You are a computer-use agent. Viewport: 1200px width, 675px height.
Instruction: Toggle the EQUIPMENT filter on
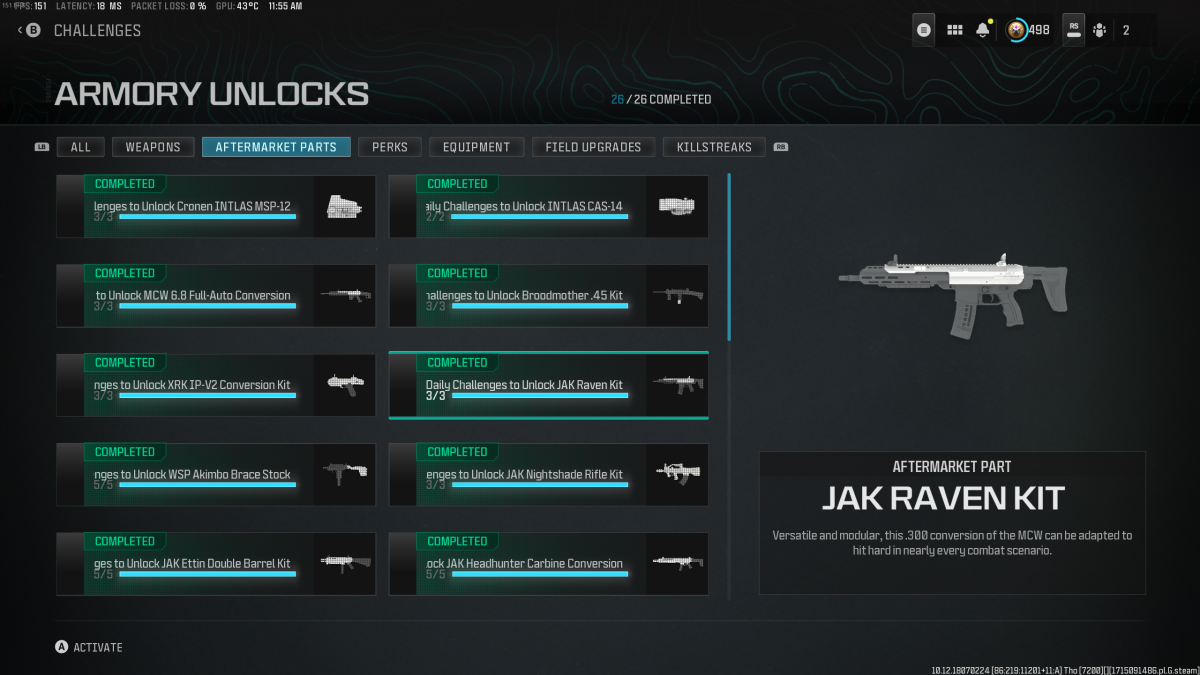pos(476,146)
